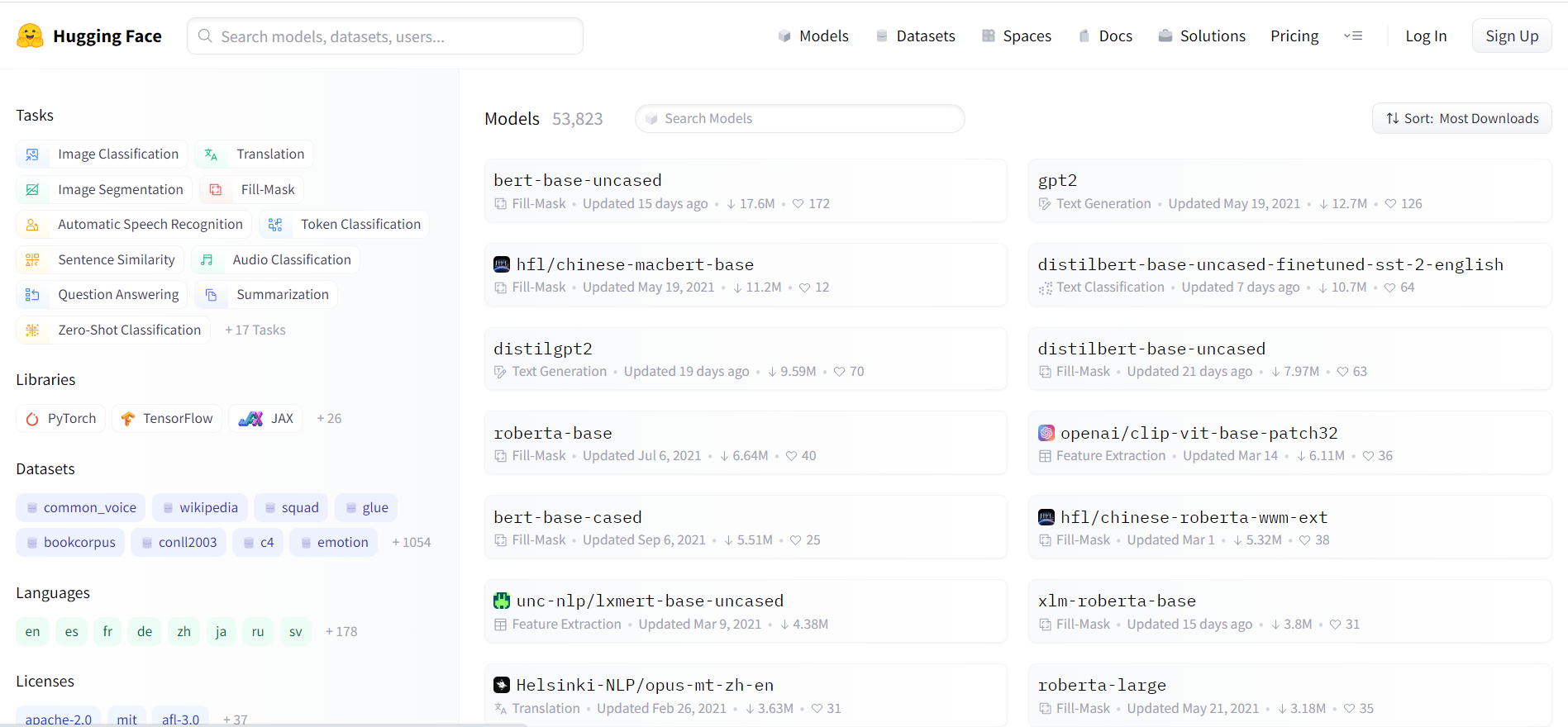
Task: Click the PyTorch flame icon
Action: click(32, 419)
